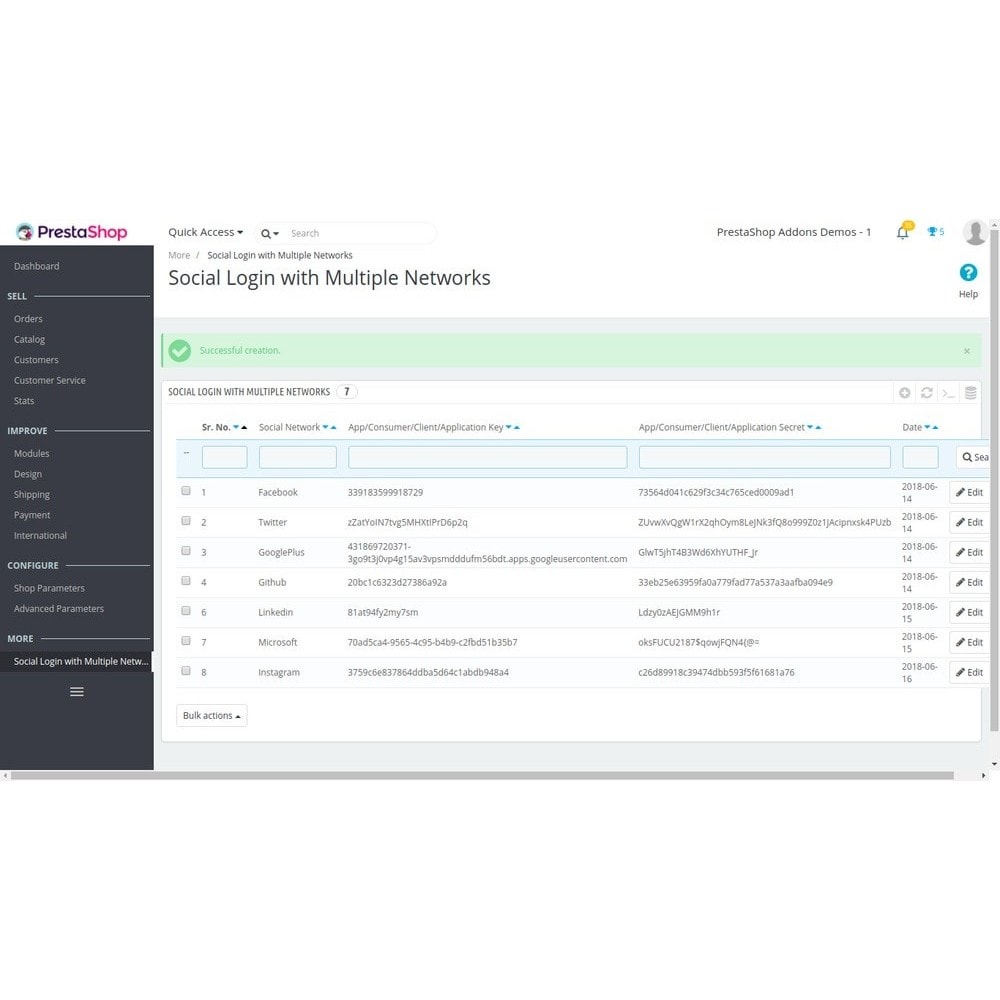Click the vertical page scrollbar

coord(994,482)
